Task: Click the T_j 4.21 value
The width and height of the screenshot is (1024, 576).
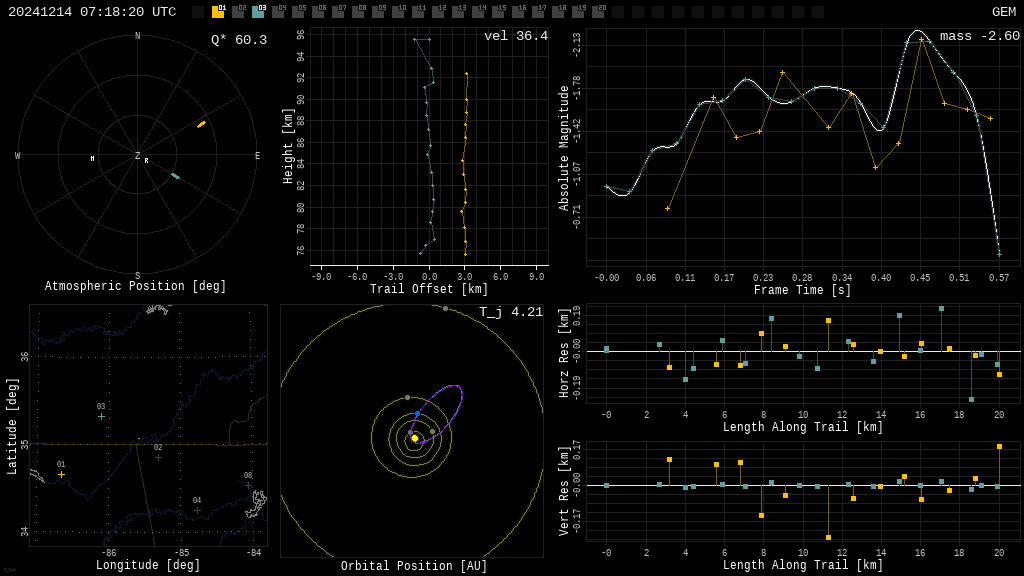Action: (510, 312)
